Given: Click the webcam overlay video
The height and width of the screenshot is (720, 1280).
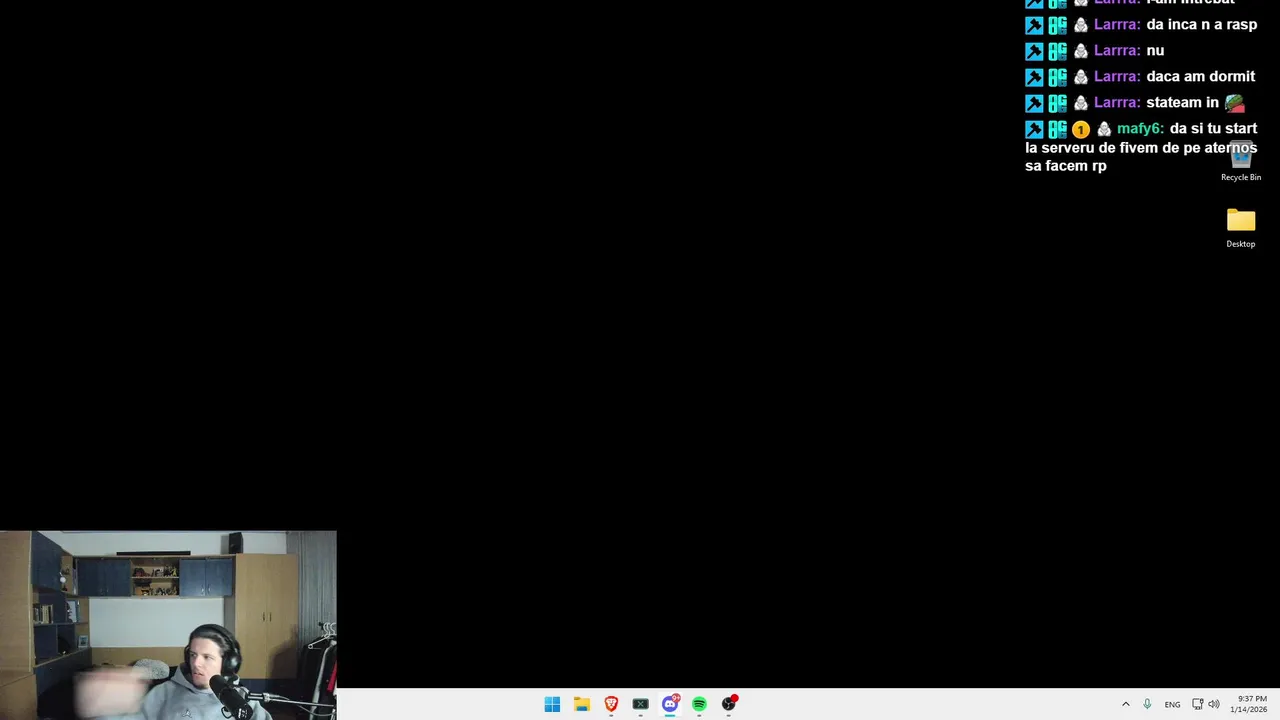Looking at the screenshot, I should (168, 625).
